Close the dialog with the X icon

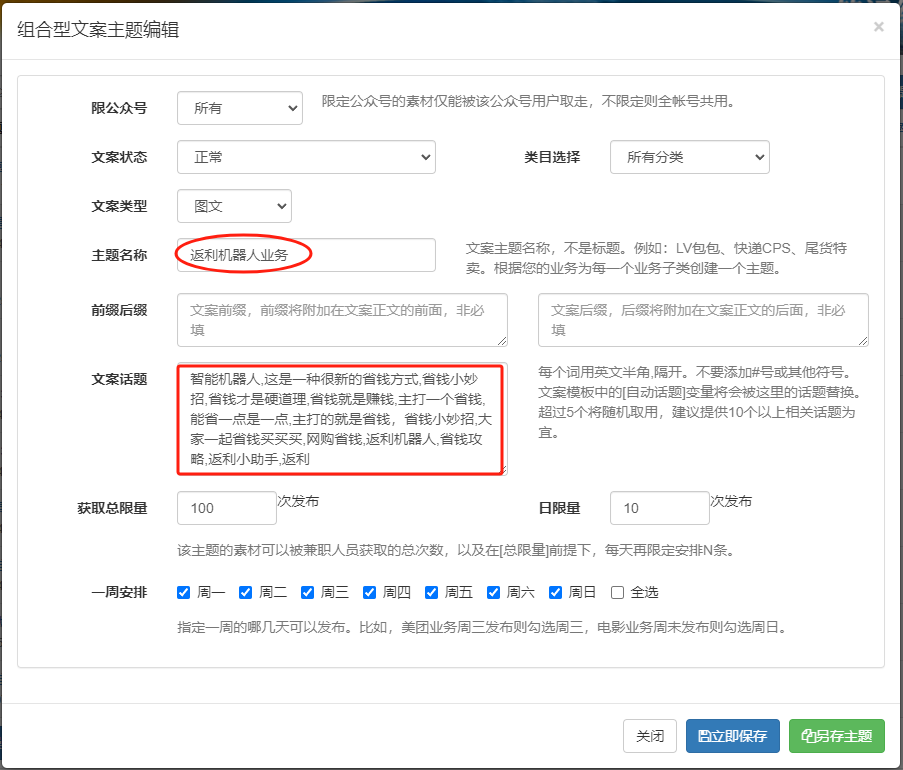(x=878, y=27)
